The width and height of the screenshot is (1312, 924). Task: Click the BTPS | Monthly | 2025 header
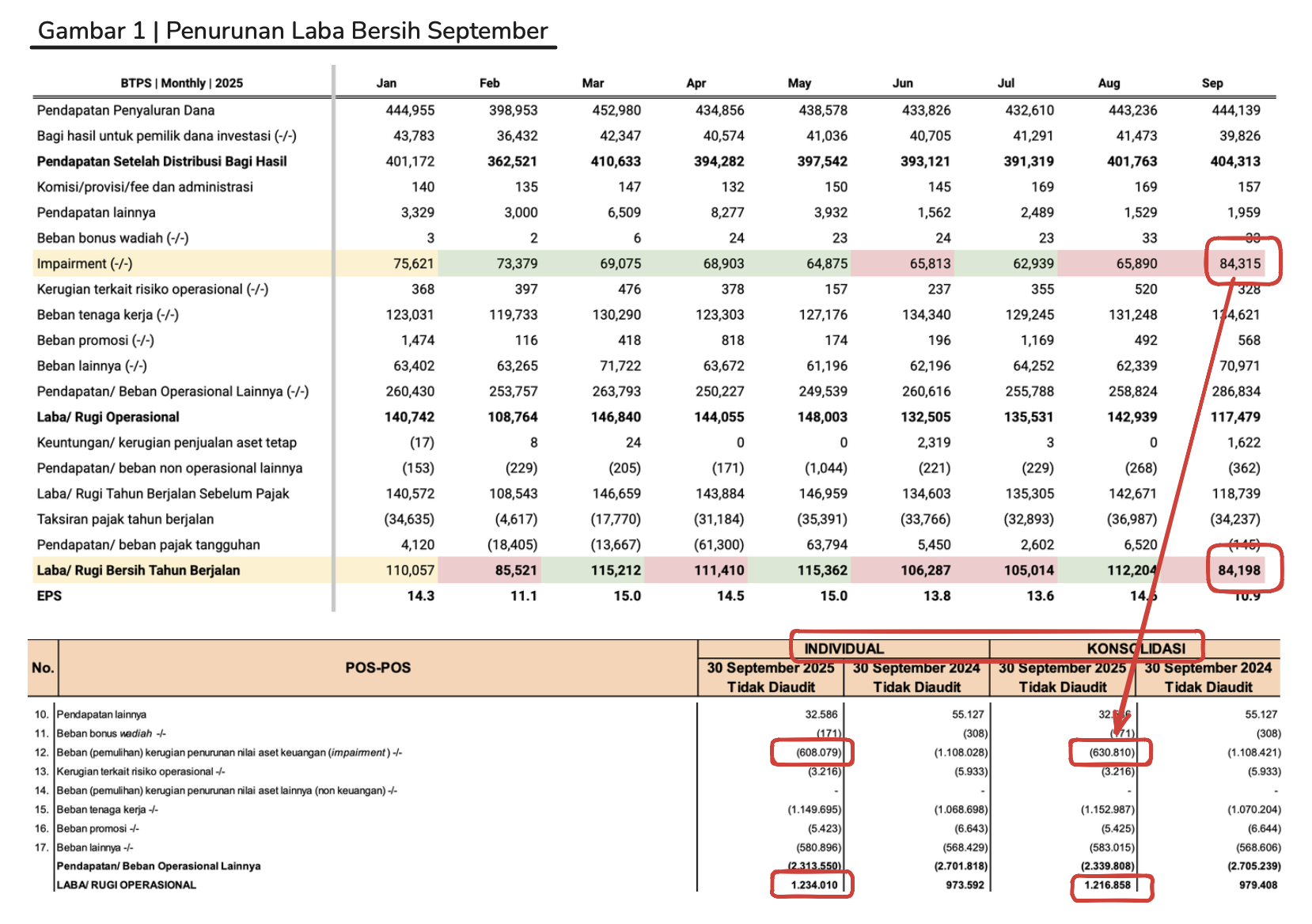(181, 83)
